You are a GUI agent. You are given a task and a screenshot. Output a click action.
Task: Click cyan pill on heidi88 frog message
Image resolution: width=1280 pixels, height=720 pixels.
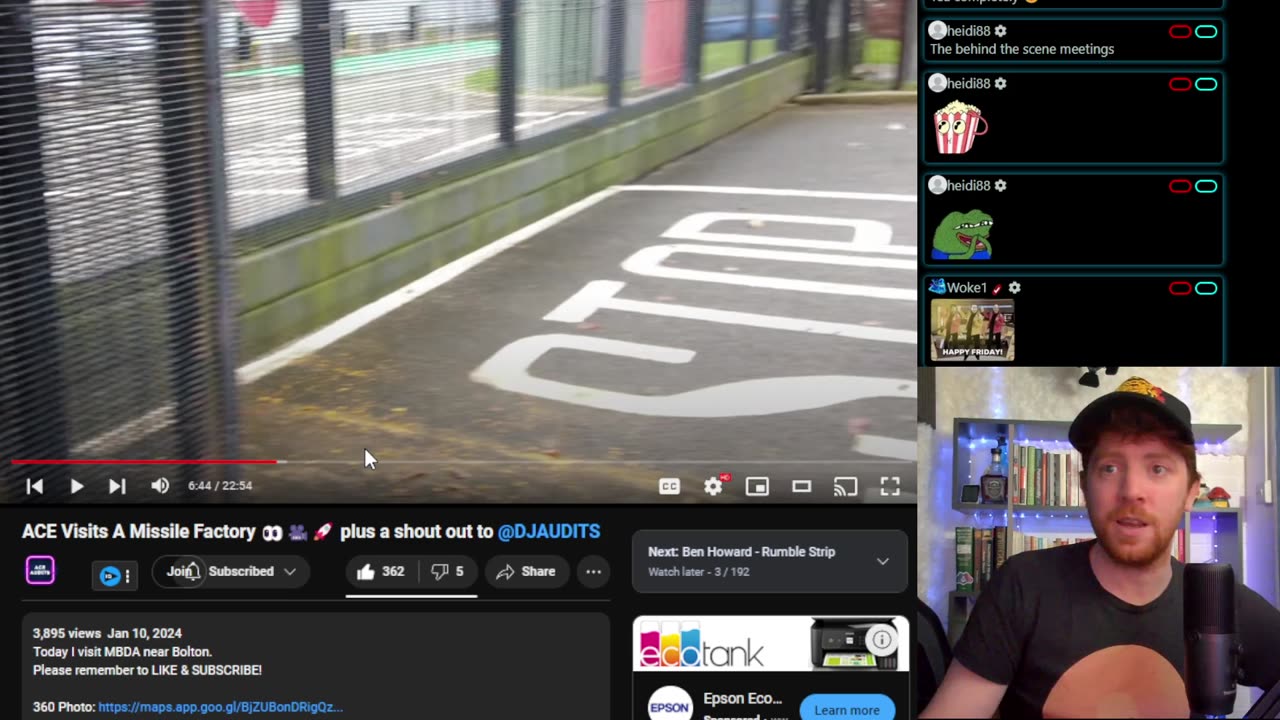(x=1206, y=186)
